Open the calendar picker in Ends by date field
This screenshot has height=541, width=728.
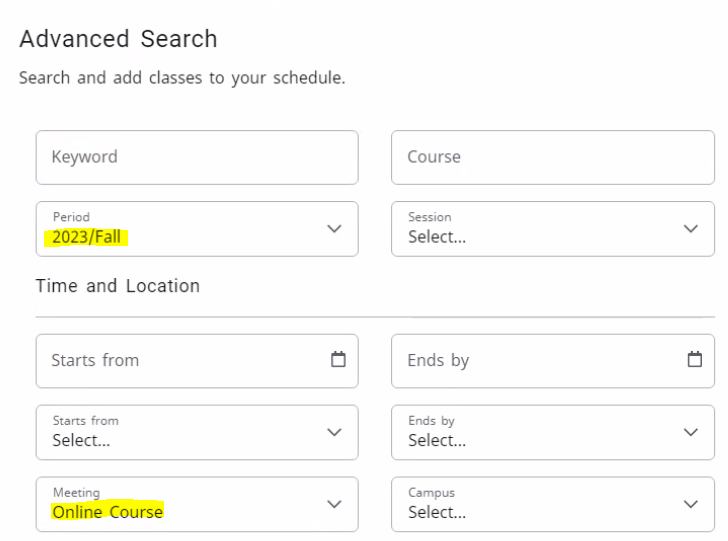pyautogui.click(x=694, y=360)
